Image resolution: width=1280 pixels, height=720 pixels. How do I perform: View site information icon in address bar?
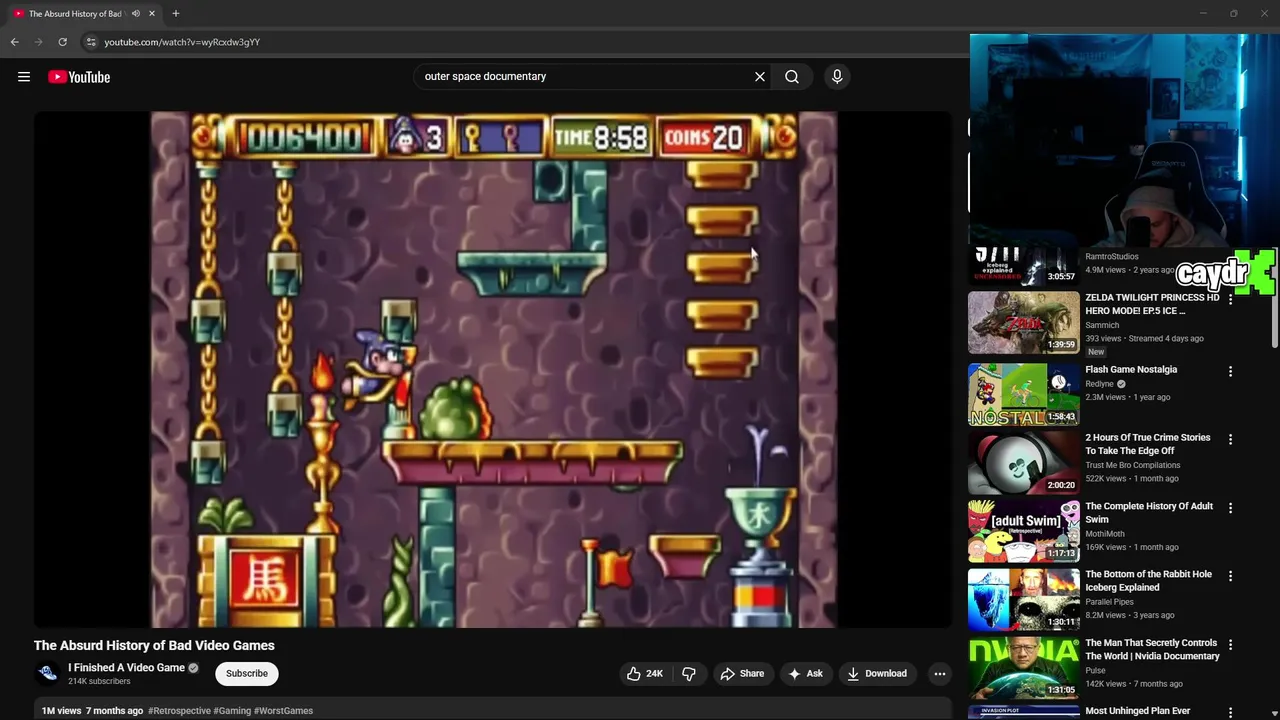tap(91, 42)
